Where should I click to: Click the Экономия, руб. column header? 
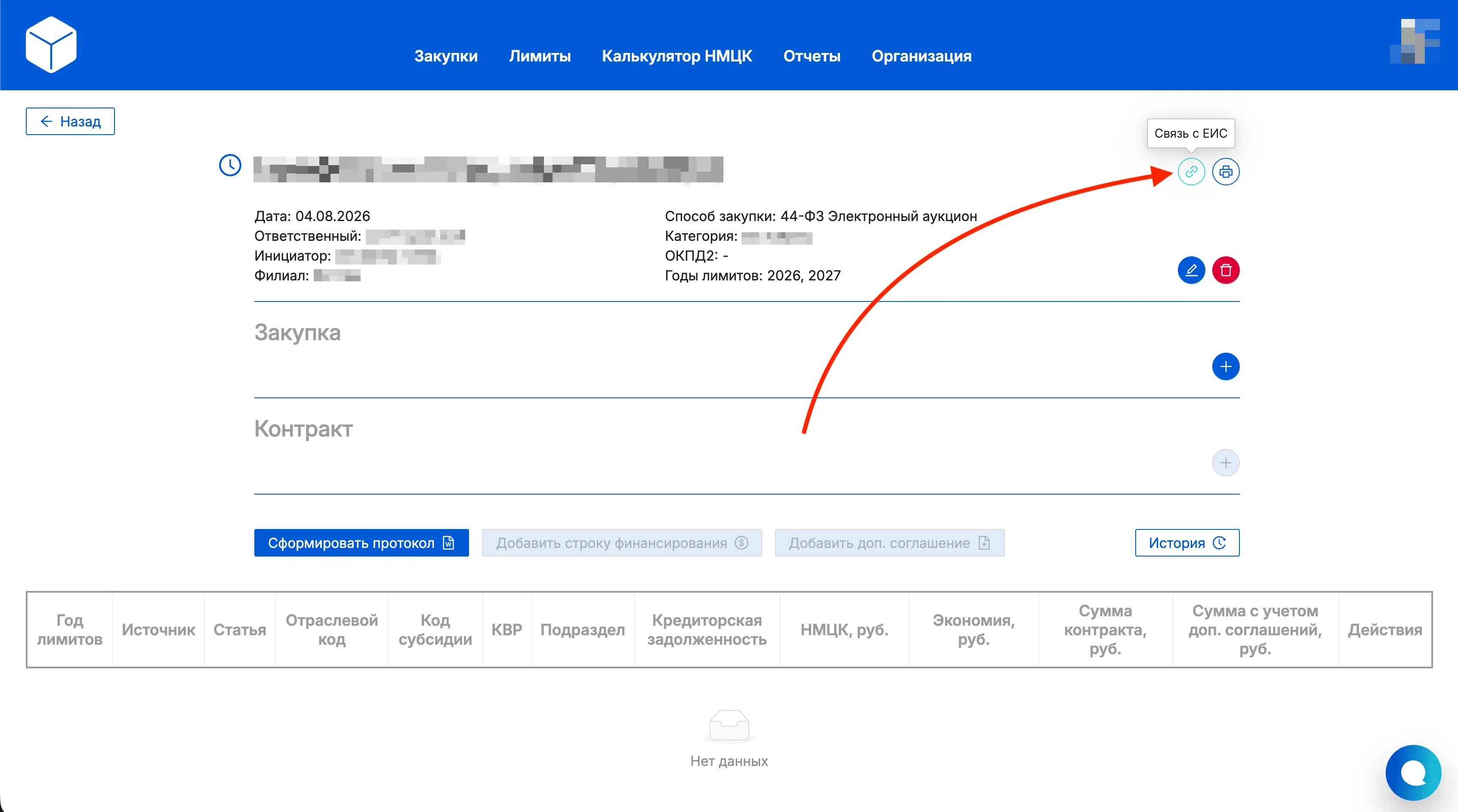[x=973, y=630]
